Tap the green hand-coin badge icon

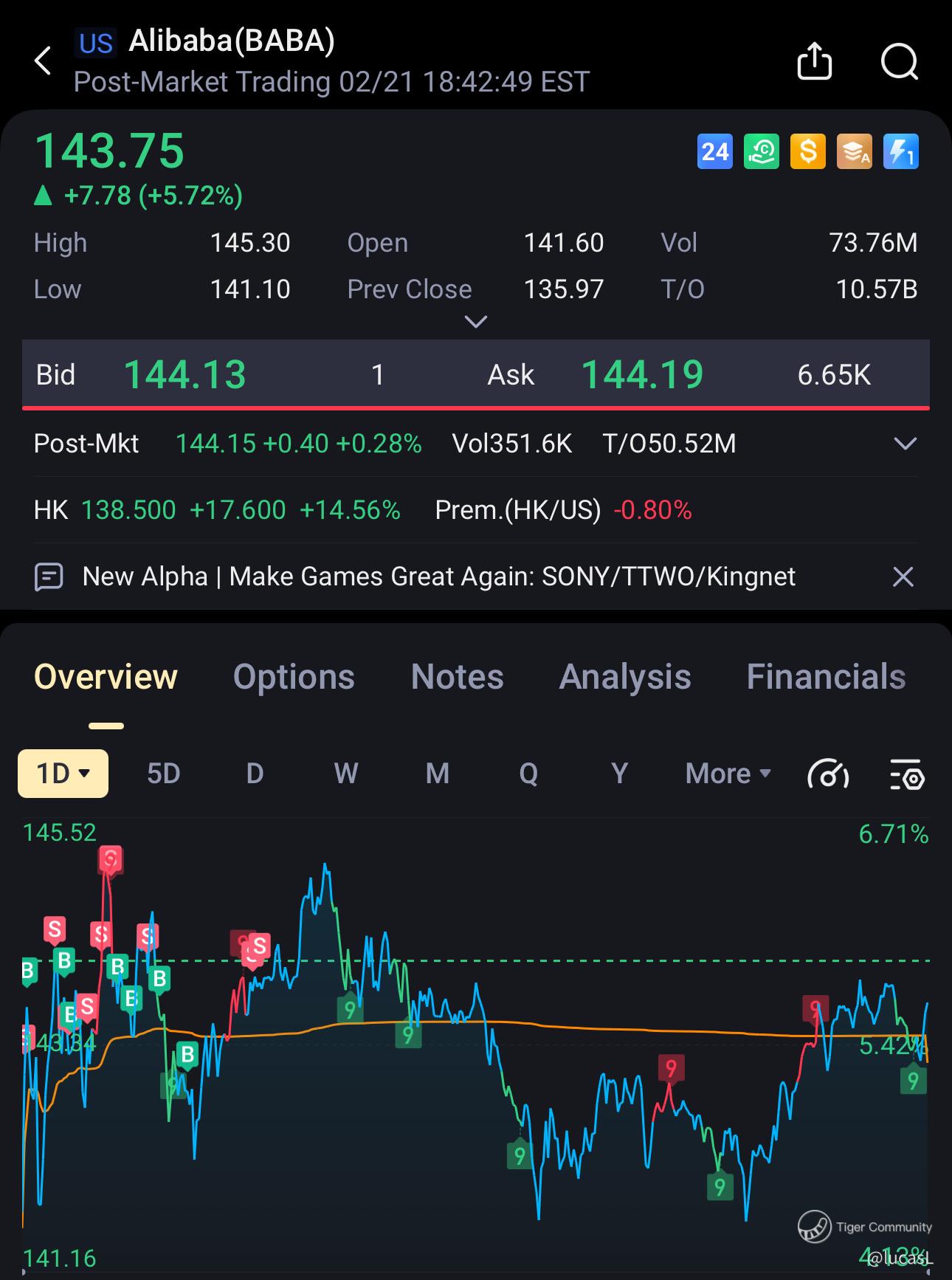pos(762,151)
